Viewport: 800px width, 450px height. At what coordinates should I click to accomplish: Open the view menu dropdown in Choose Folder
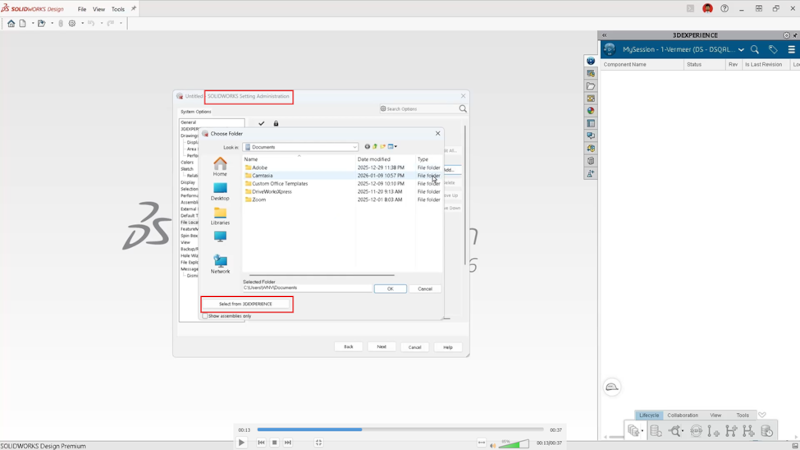tap(392, 147)
